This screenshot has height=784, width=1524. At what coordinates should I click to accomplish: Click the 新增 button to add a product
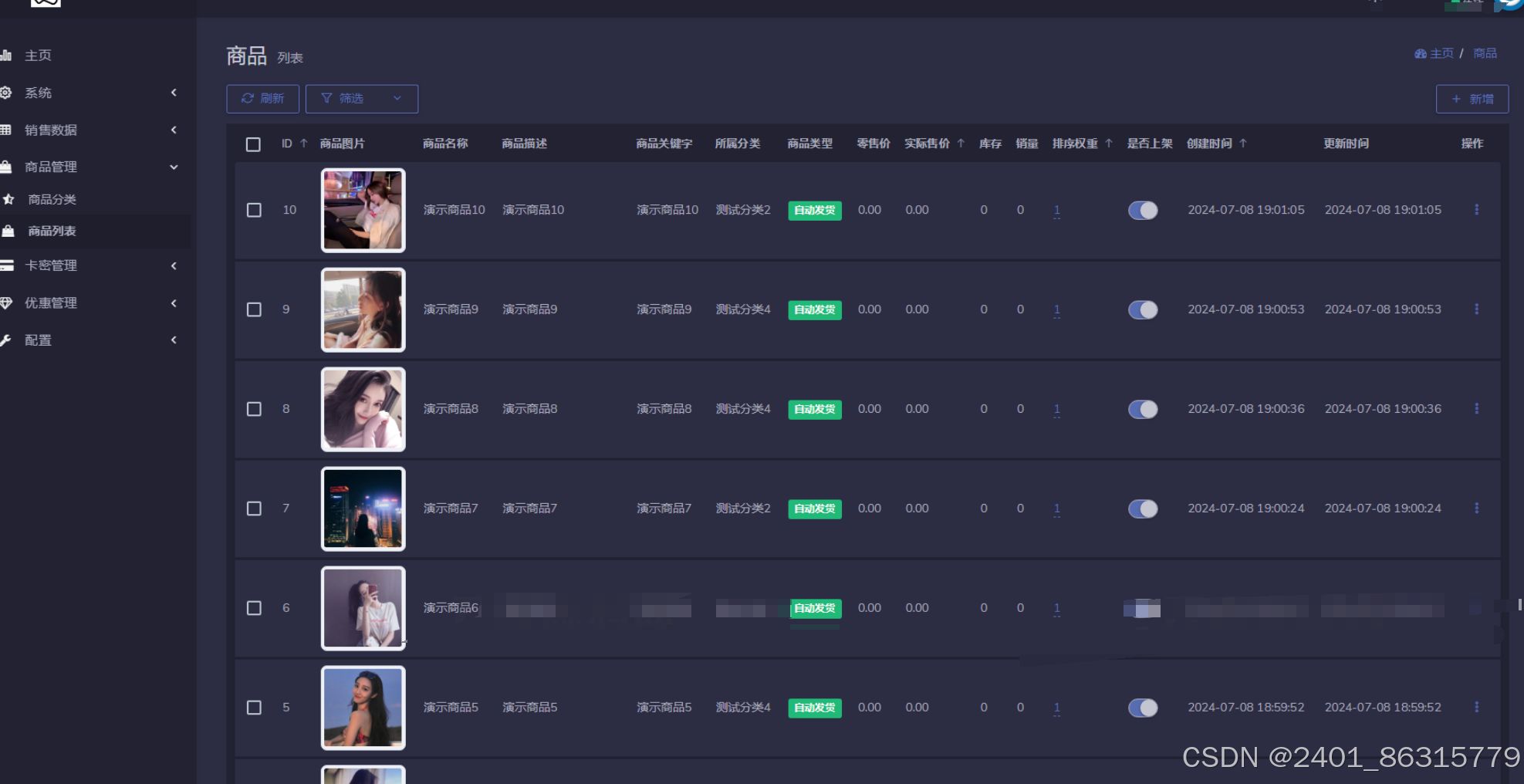pos(1472,99)
